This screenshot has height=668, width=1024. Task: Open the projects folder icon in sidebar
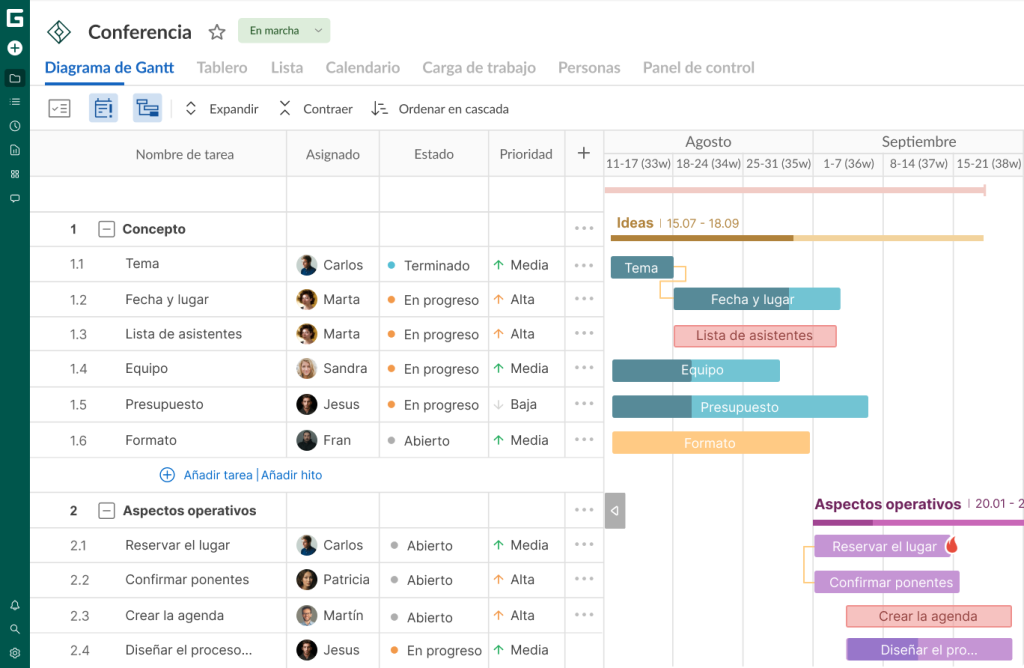[x=14, y=78]
